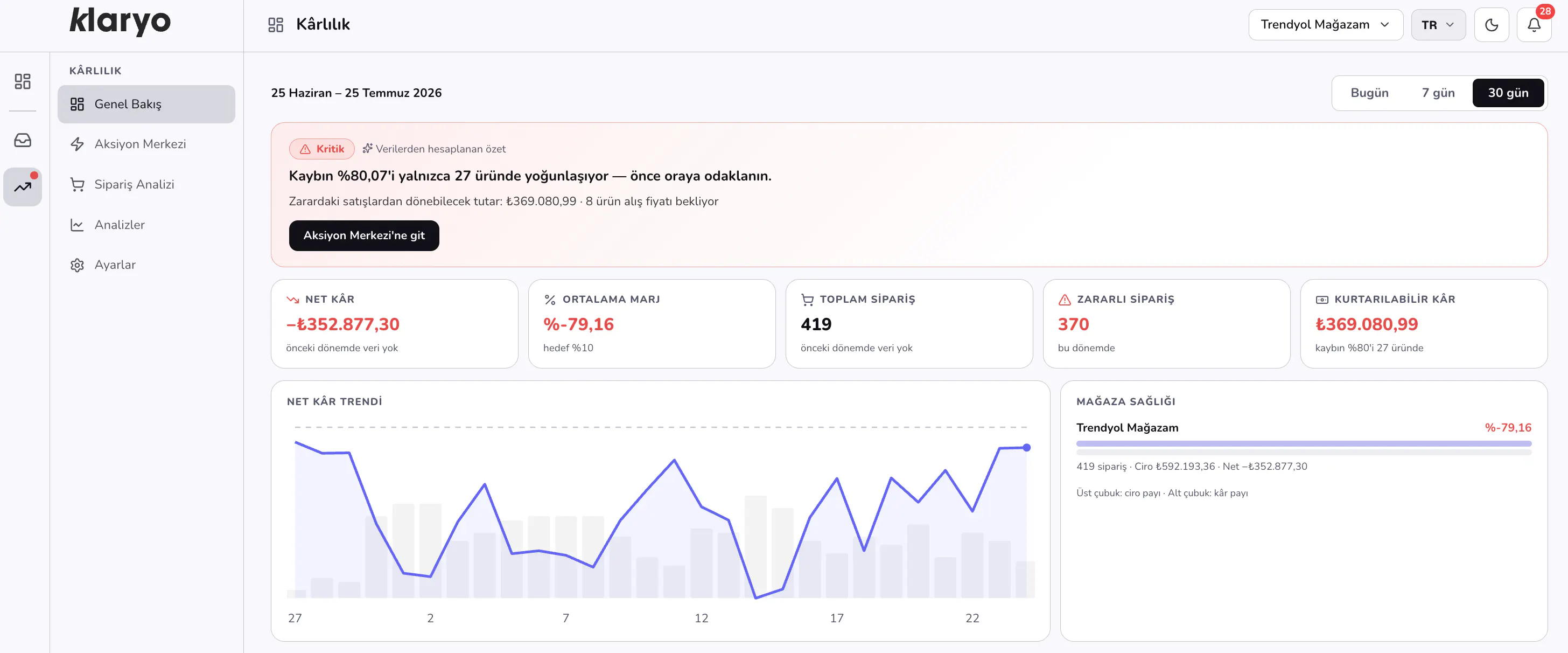Click the Net Kâr downward trend icon
The height and width of the screenshot is (653, 1568).
coord(293,300)
